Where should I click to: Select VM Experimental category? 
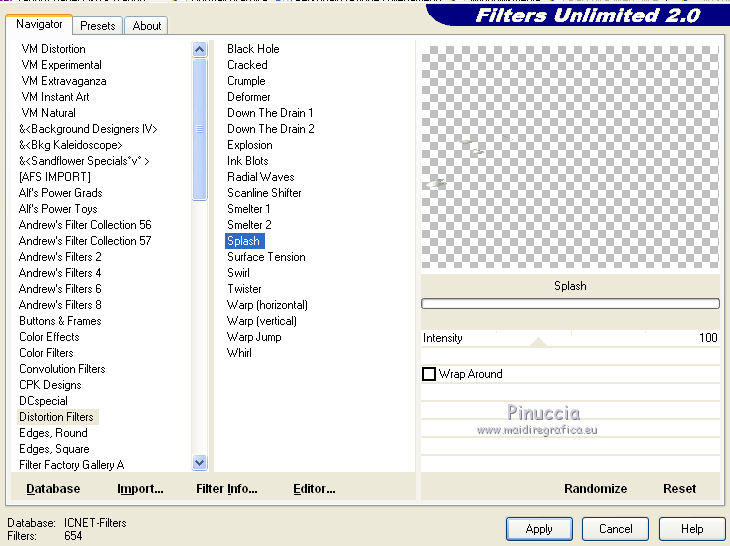point(61,65)
